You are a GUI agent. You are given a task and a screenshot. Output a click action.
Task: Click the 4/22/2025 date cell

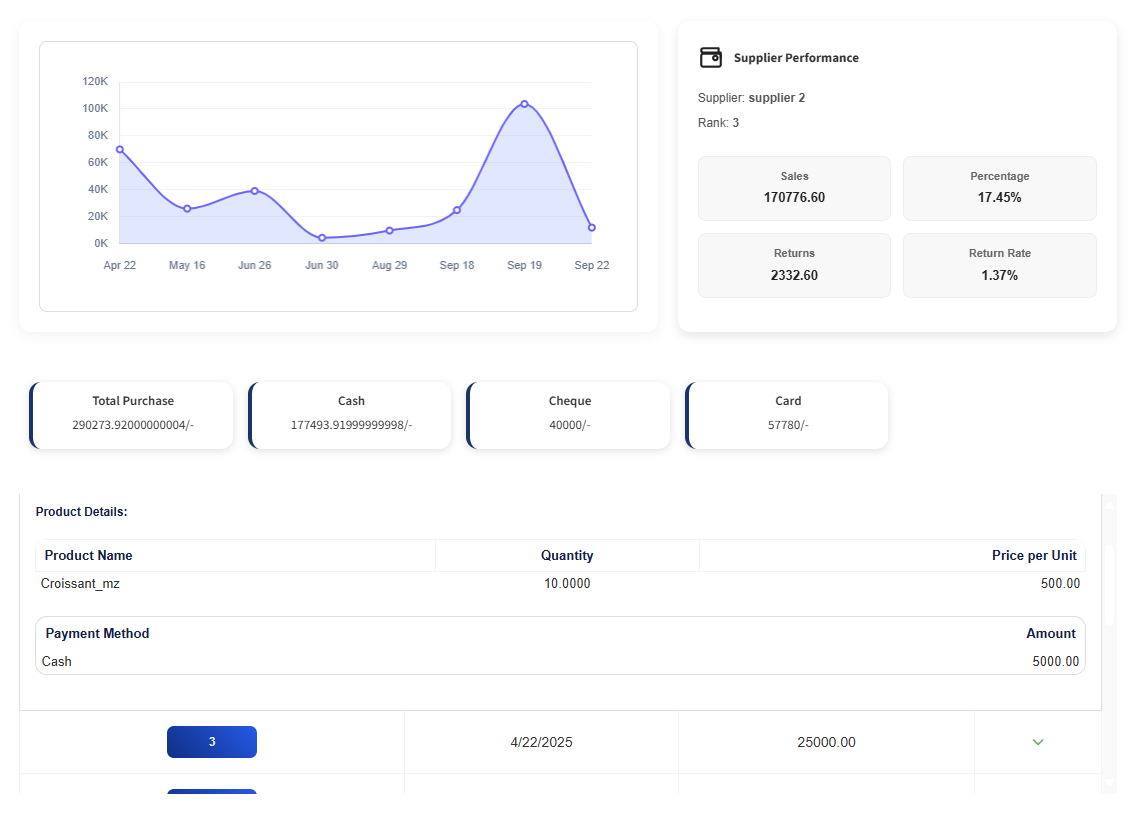click(x=541, y=742)
